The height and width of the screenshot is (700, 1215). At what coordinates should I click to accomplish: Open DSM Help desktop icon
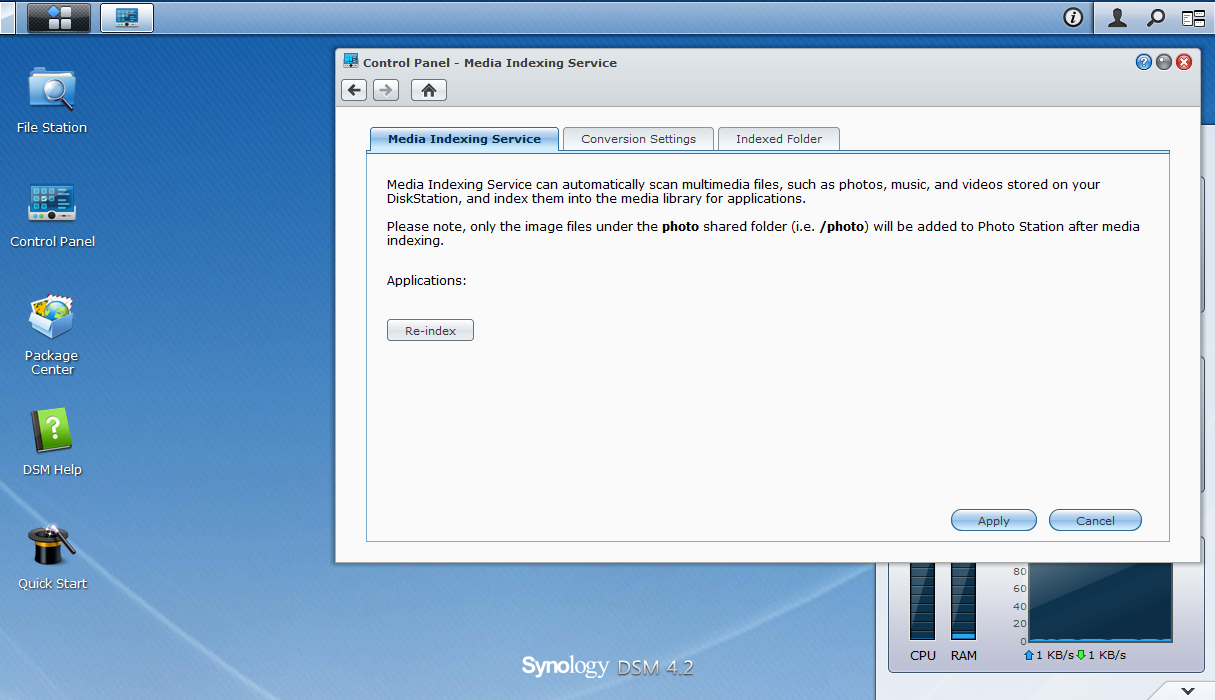(52, 442)
